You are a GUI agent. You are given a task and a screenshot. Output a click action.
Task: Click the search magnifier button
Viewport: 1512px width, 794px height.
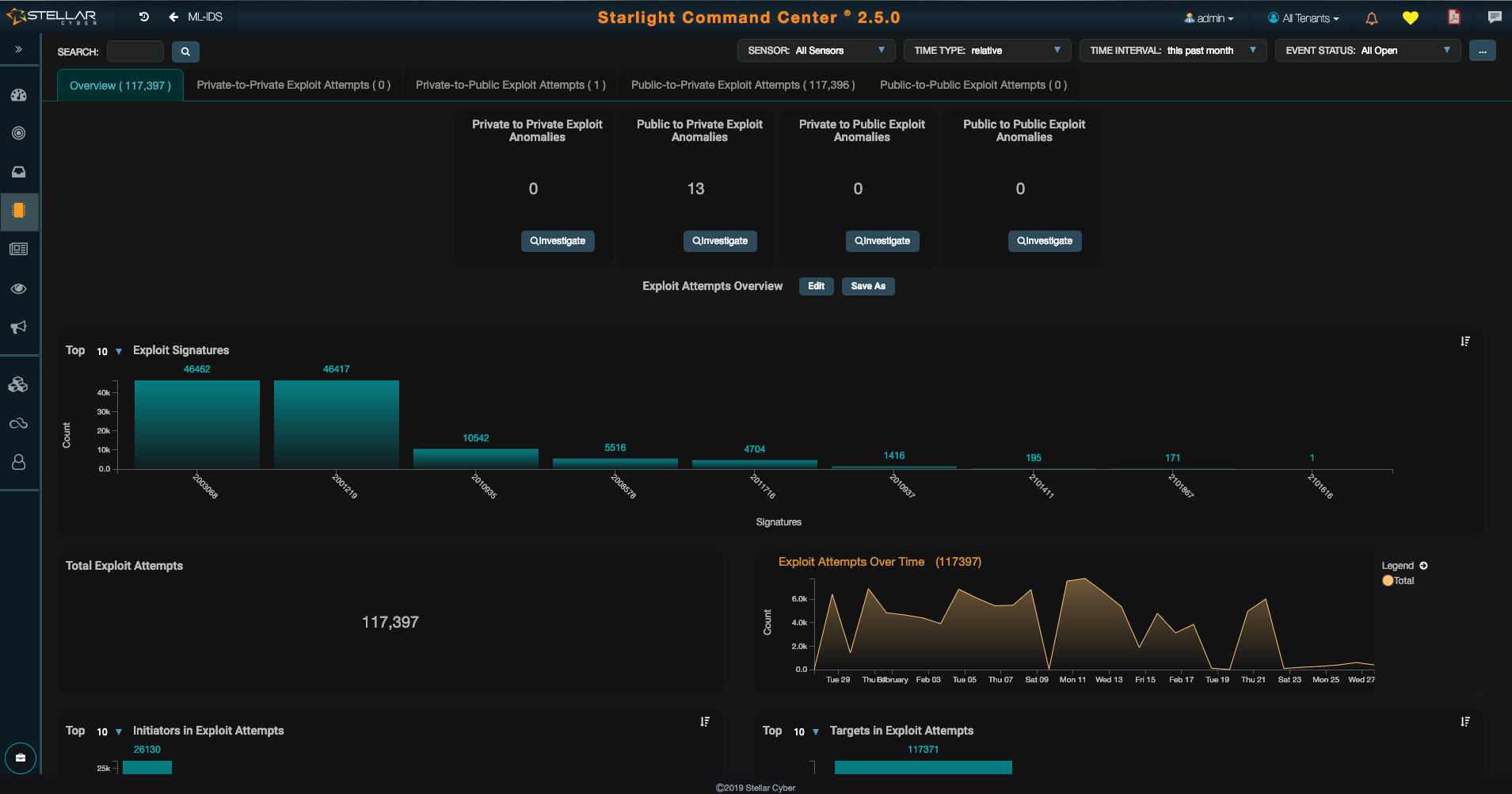pyautogui.click(x=185, y=52)
